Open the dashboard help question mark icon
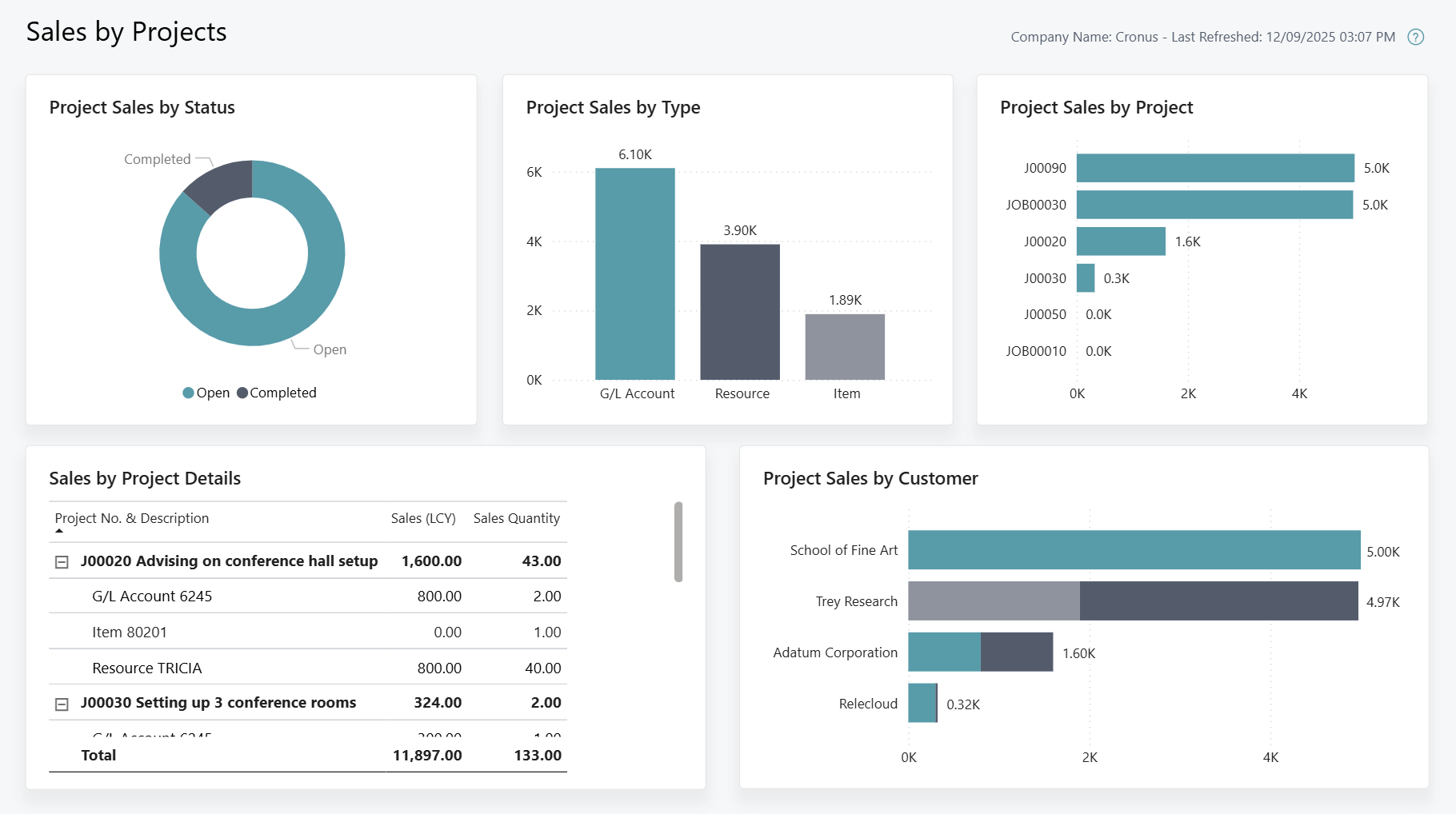This screenshot has height=814, width=1456. point(1414,37)
